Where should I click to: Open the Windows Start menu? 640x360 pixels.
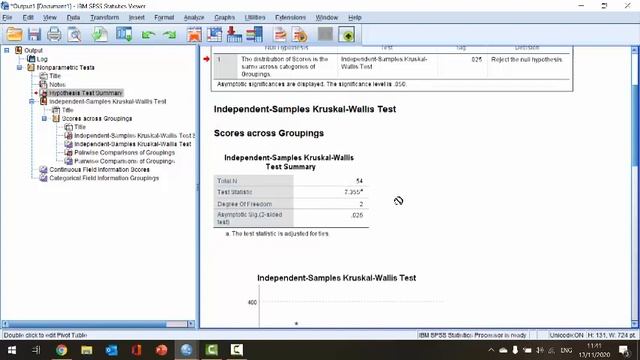(x=11, y=350)
